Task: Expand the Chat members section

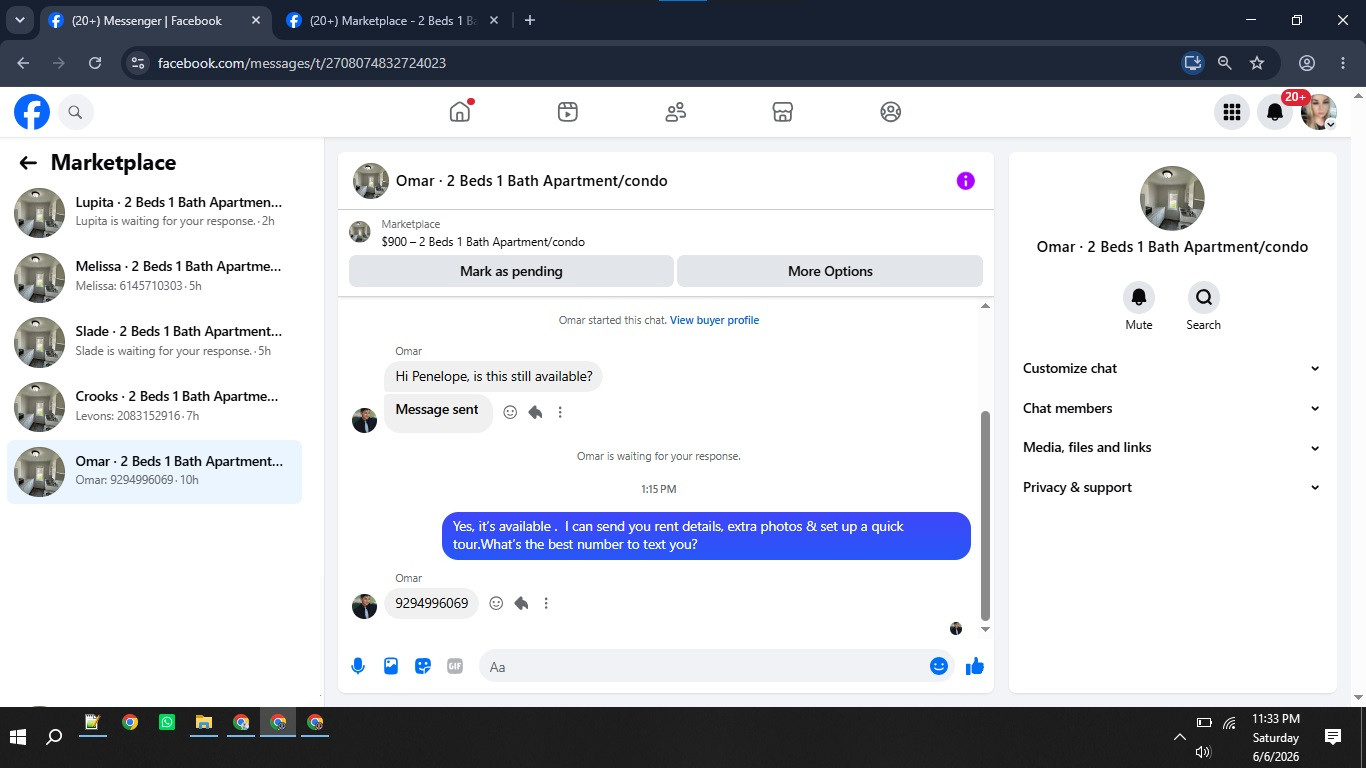Action: 1172,408
